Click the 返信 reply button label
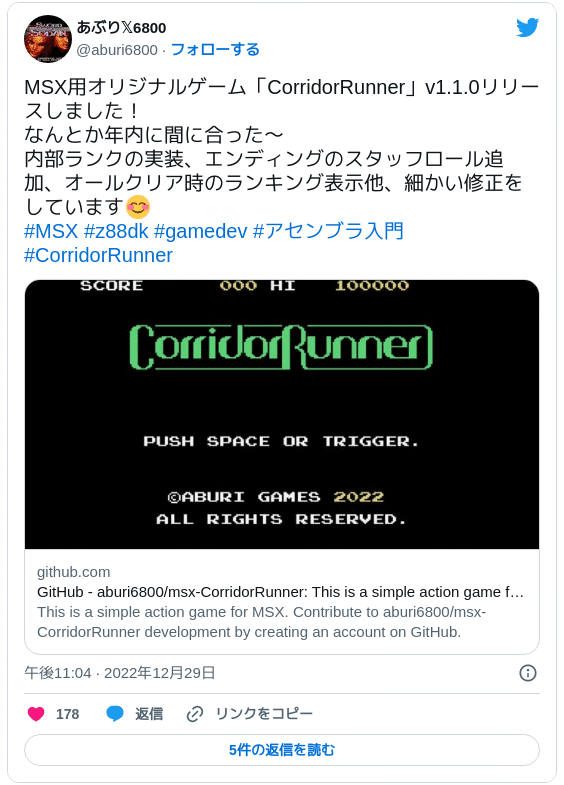 pos(149,714)
